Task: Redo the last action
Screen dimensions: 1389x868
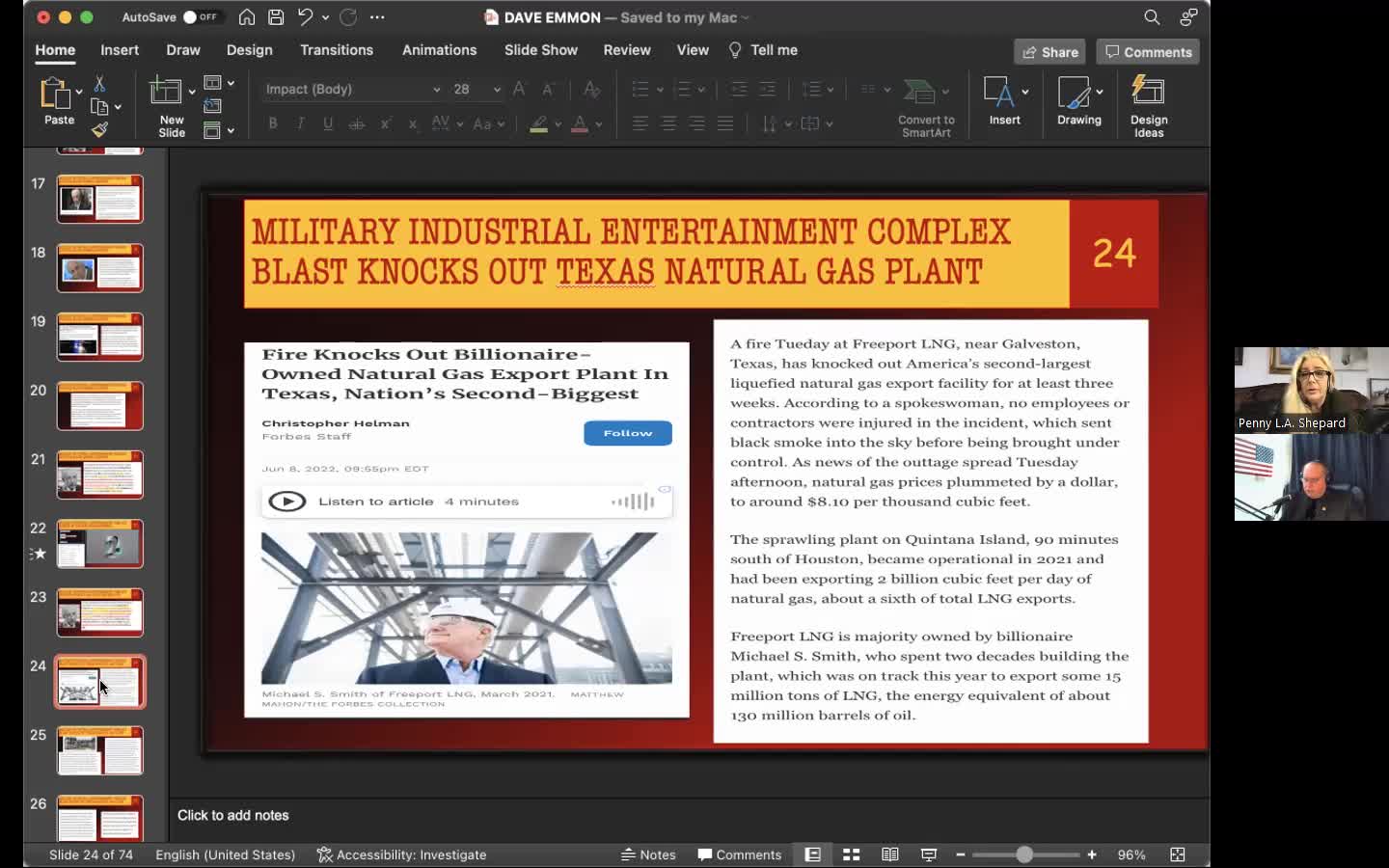Action: pos(348,17)
